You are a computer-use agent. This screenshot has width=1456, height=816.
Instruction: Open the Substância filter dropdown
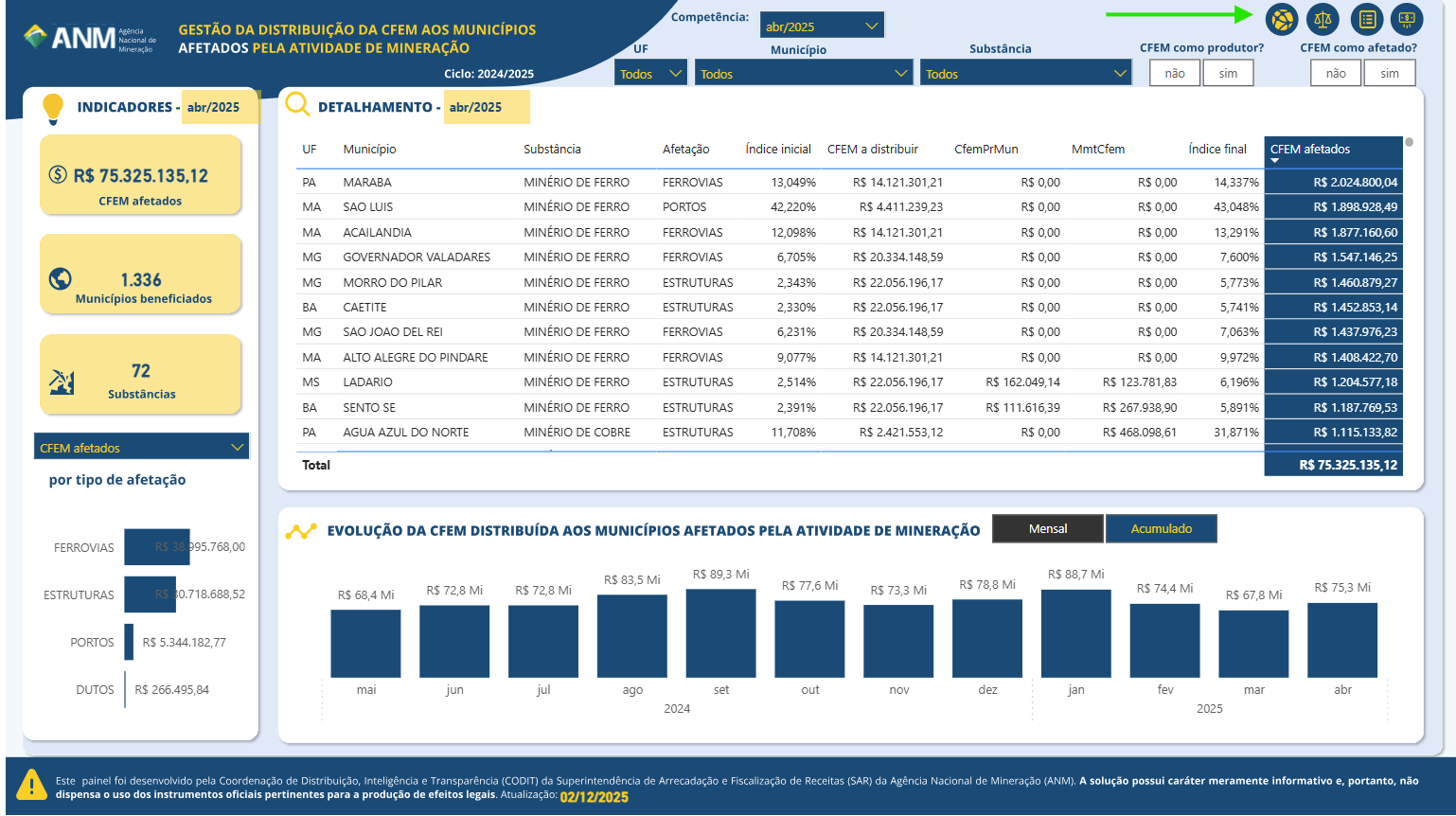pos(1025,74)
